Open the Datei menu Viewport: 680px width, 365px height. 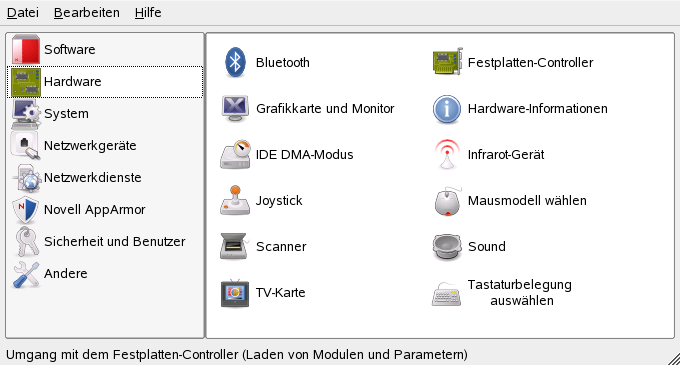(x=23, y=13)
